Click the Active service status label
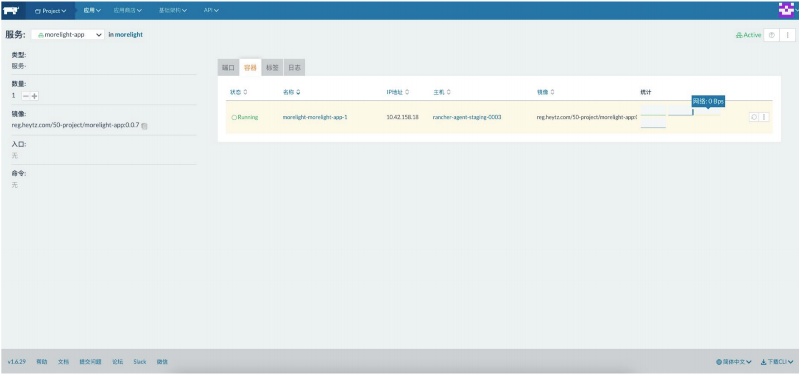801x375 pixels. (x=748, y=35)
